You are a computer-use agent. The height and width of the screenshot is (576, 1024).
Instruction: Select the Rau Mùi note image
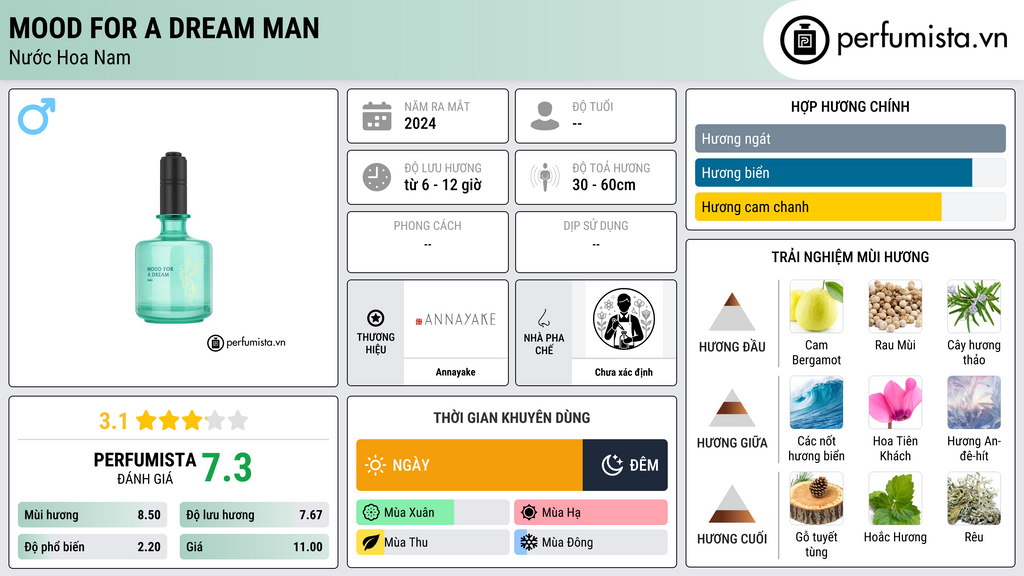pos(895,306)
